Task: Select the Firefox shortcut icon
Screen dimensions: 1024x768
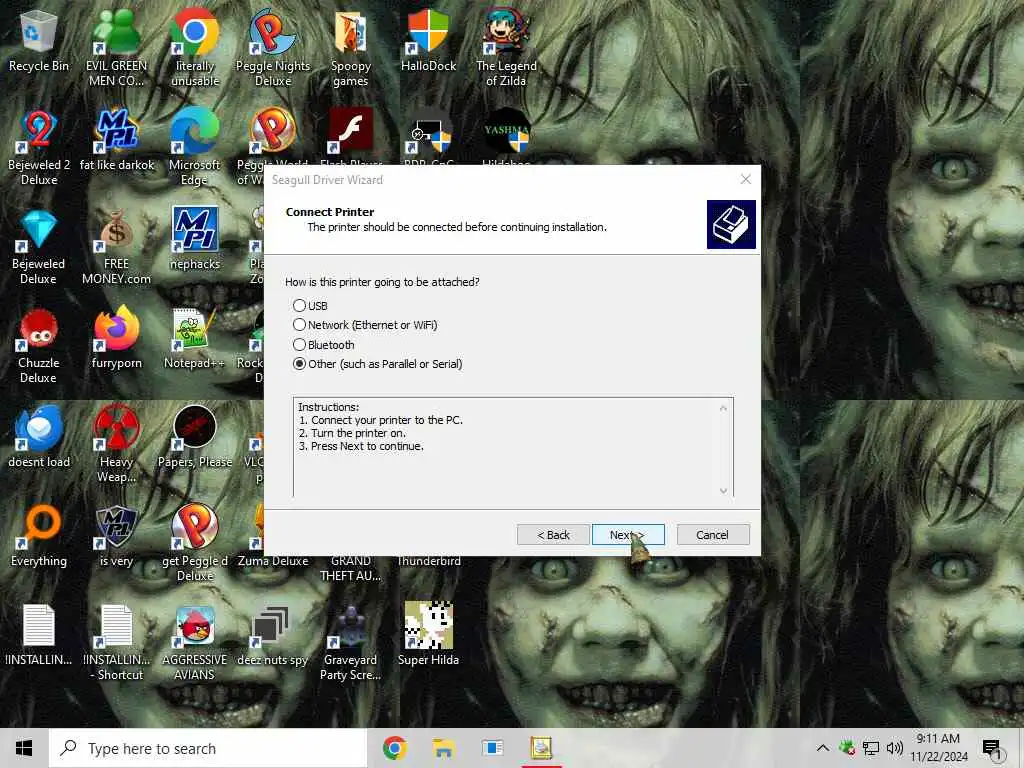Action: click(116, 338)
